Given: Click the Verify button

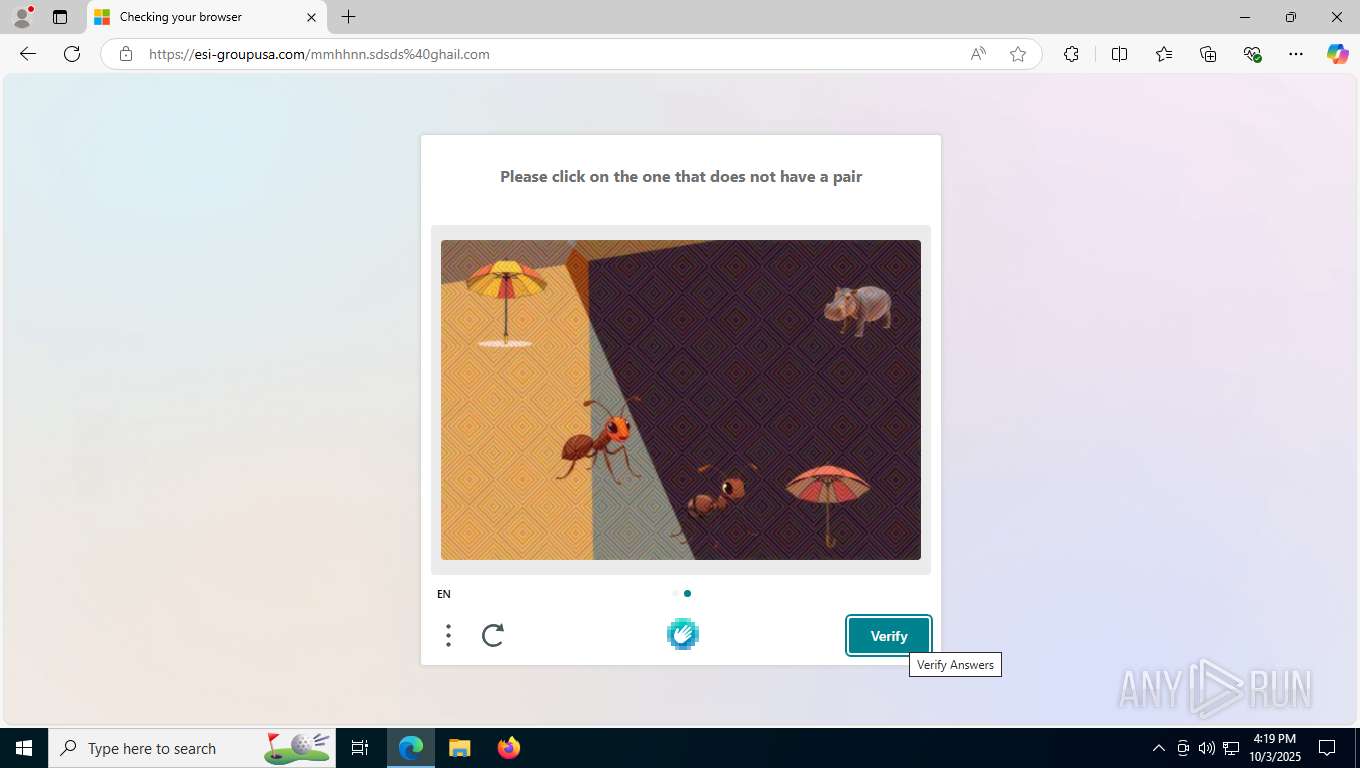Looking at the screenshot, I should coord(889,636).
